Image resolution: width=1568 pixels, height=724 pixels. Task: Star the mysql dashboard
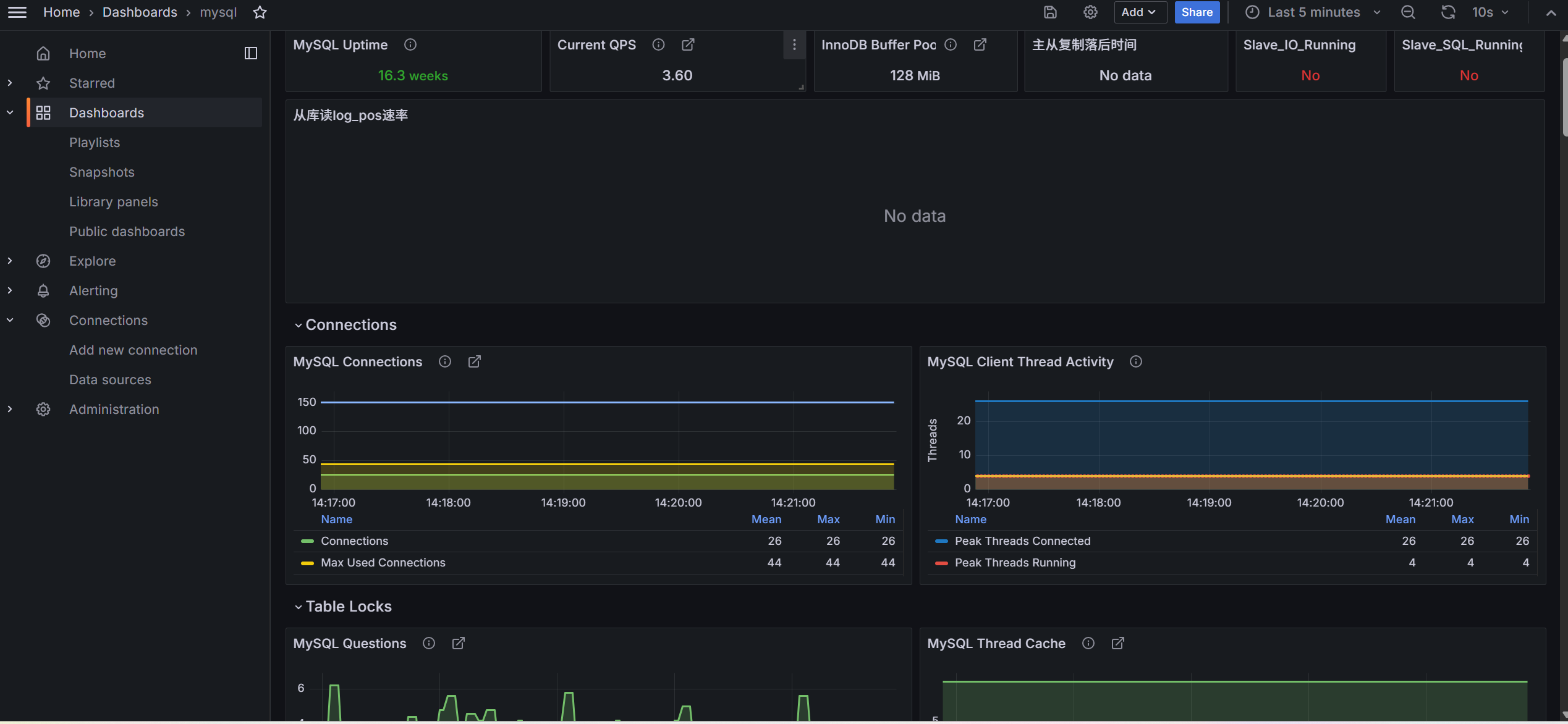260,12
